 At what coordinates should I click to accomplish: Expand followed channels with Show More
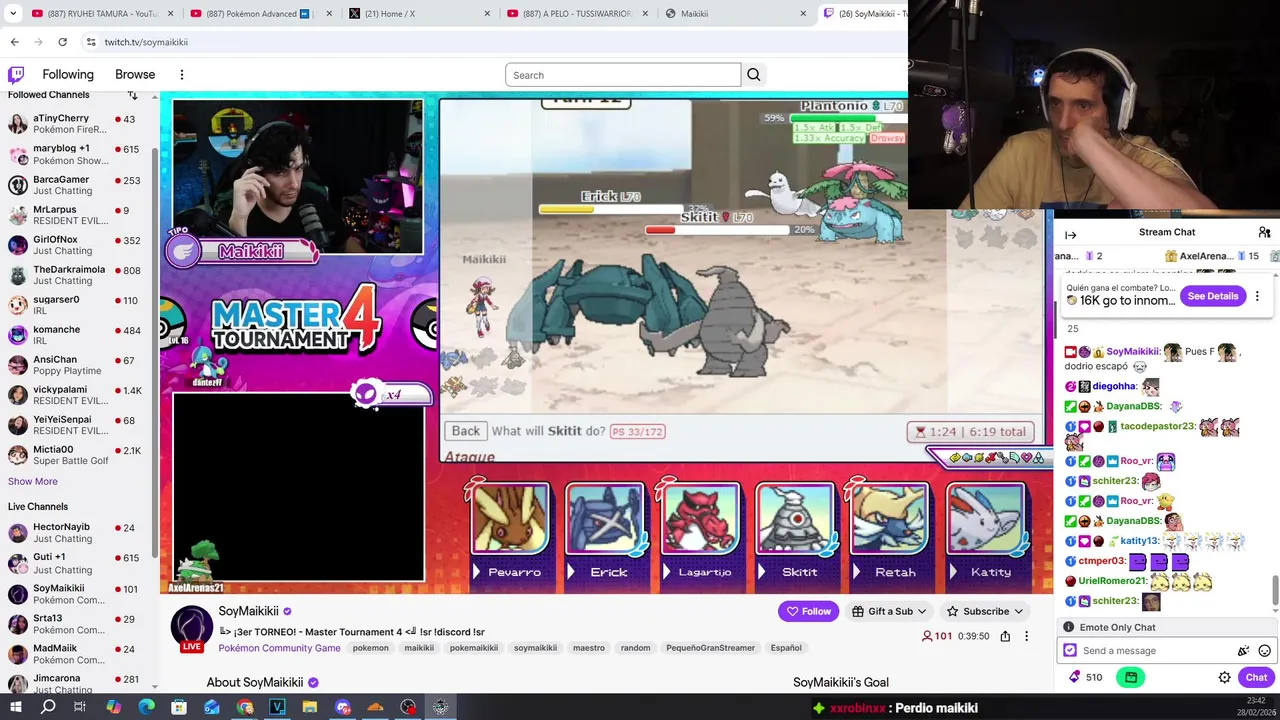(x=33, y=481)
